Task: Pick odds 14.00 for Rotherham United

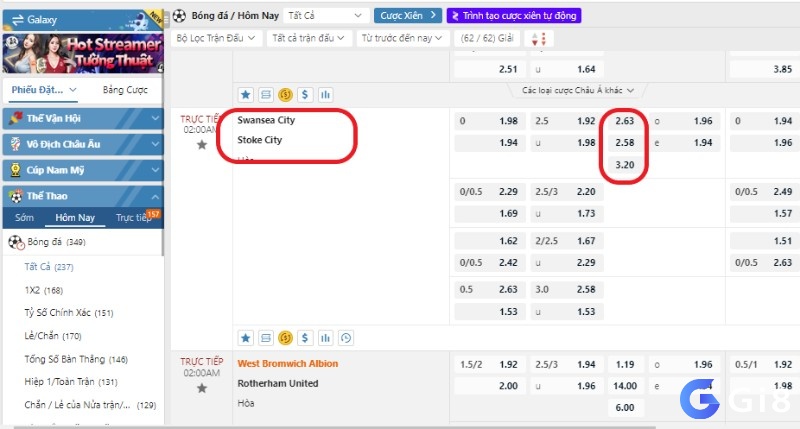Action: click(x=624, y=386)
